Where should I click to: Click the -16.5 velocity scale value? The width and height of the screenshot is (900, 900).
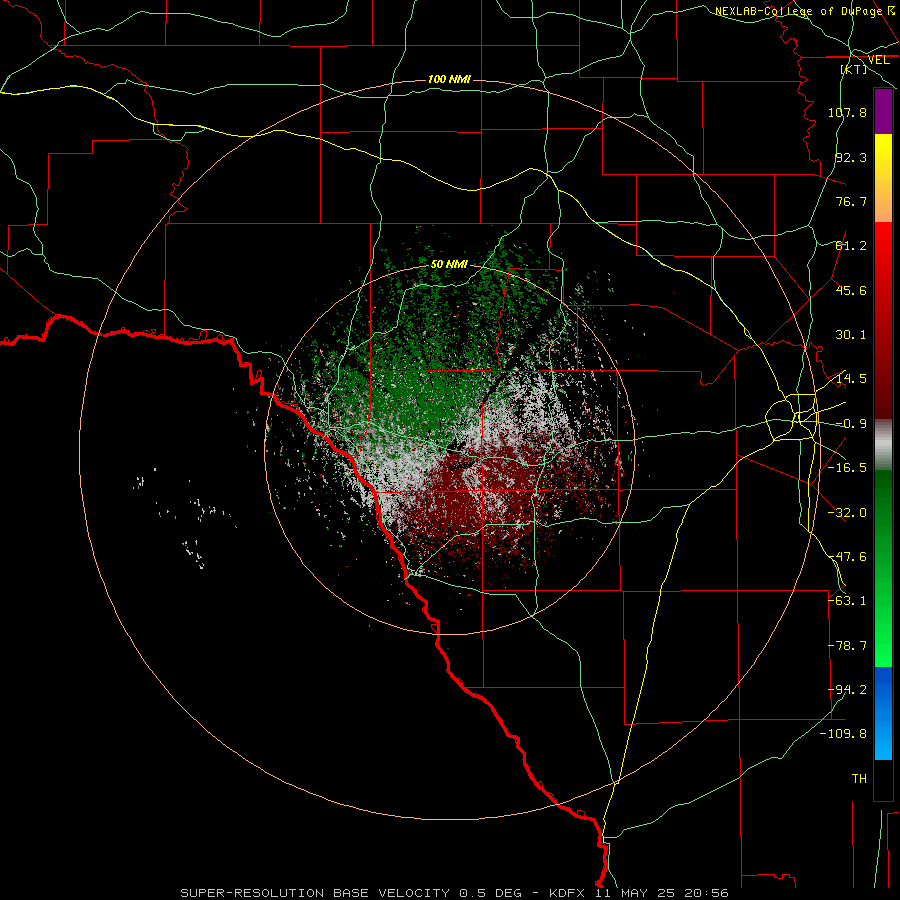(x=847, y=468)
